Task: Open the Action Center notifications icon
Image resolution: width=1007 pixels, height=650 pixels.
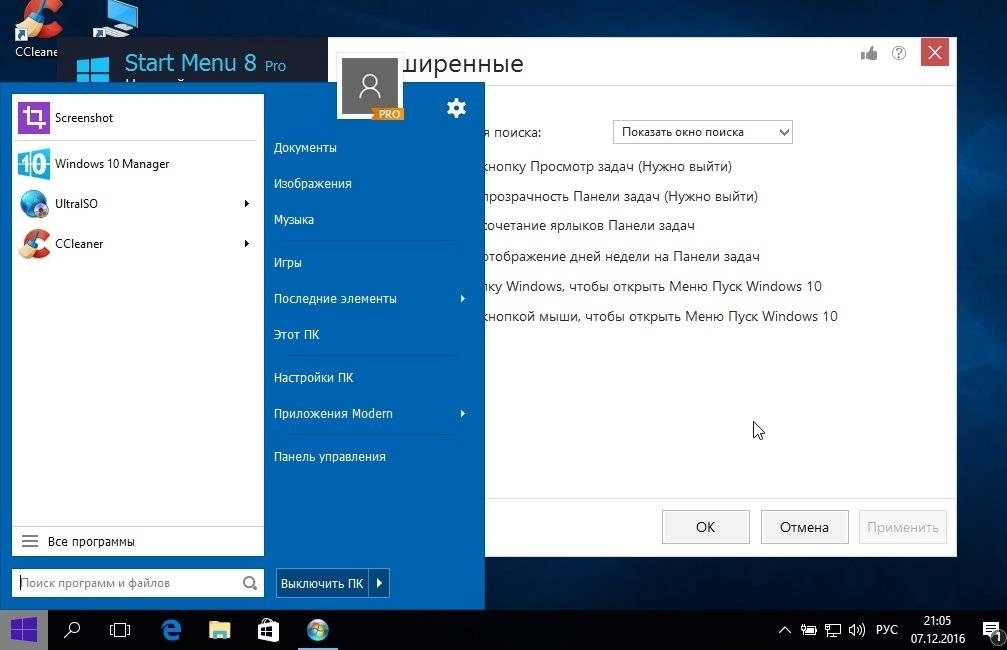Action: tap(992, 631)
